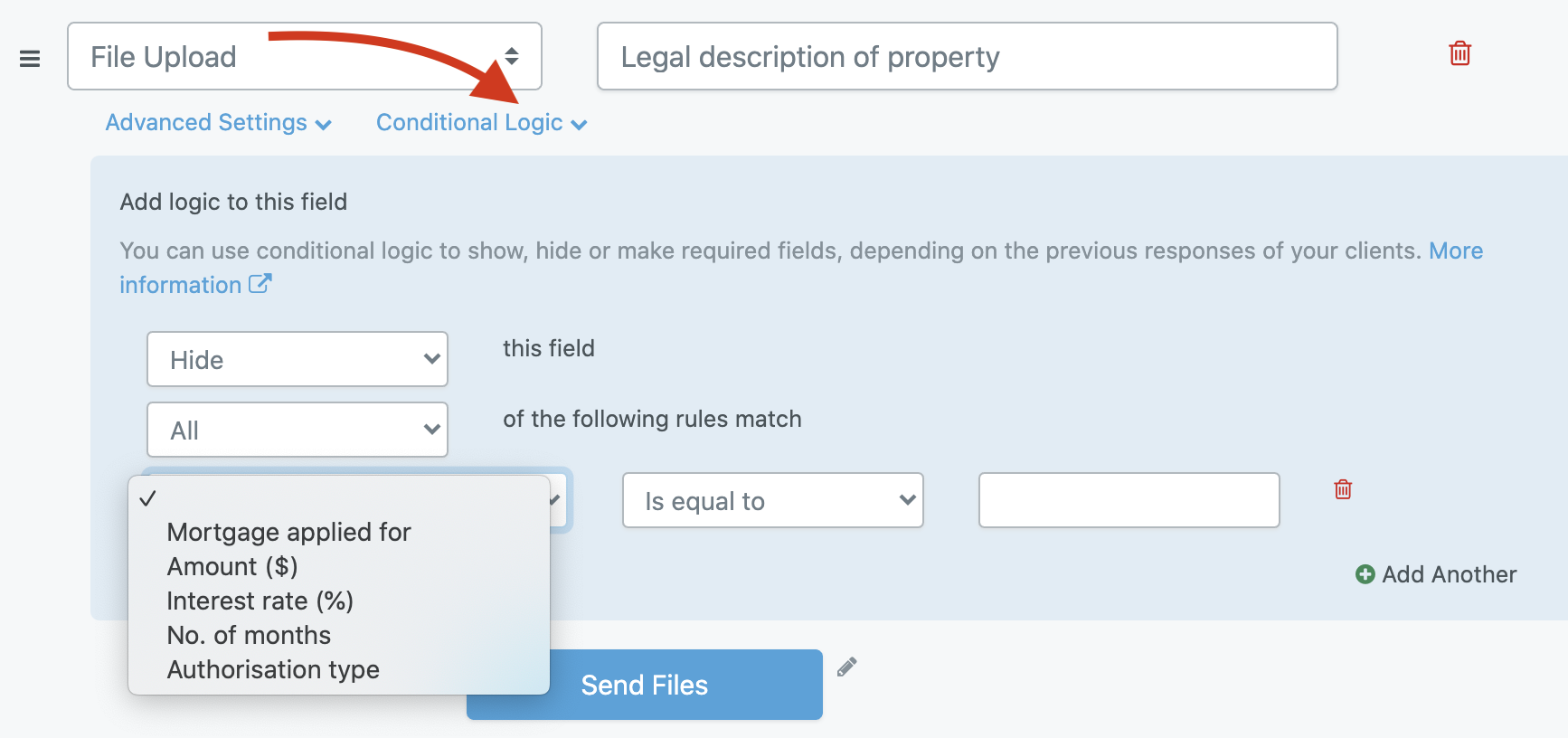Click the Send Files button
This screenshot has width=1568, height=738.
pyautogui.click(x=645, y=685)
